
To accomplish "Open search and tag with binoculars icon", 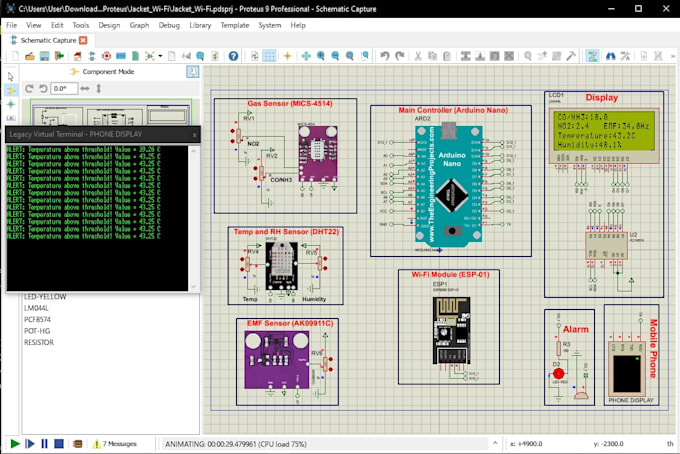I will 611,56.
